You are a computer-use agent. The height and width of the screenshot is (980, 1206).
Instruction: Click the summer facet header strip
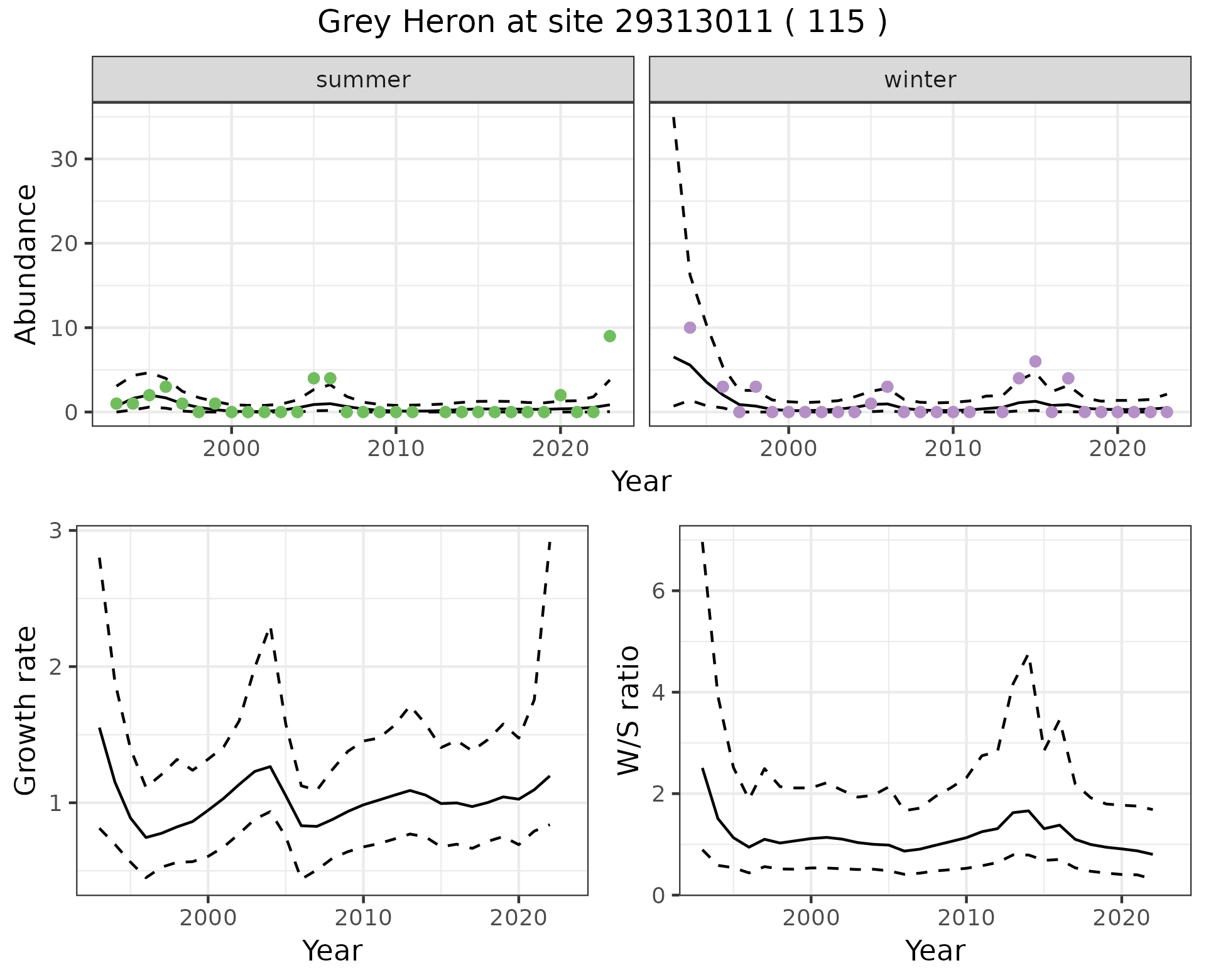click(x=363, y=80)
